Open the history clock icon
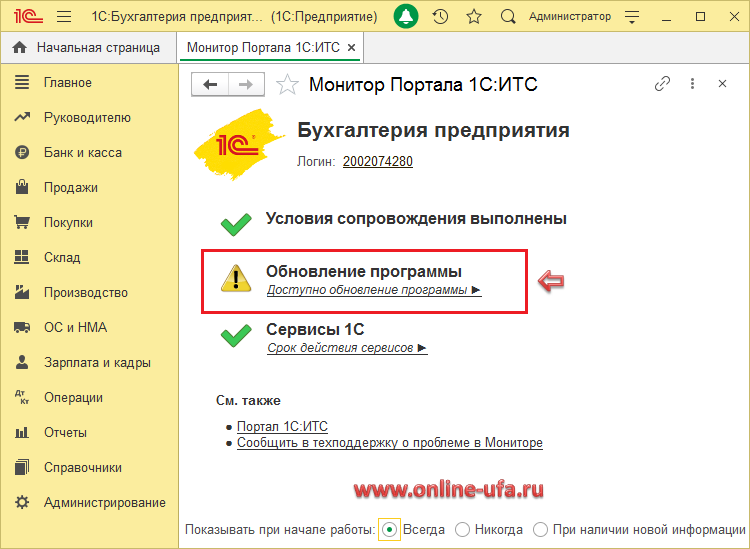Screen dimensions: 750x549 point(440,17)
